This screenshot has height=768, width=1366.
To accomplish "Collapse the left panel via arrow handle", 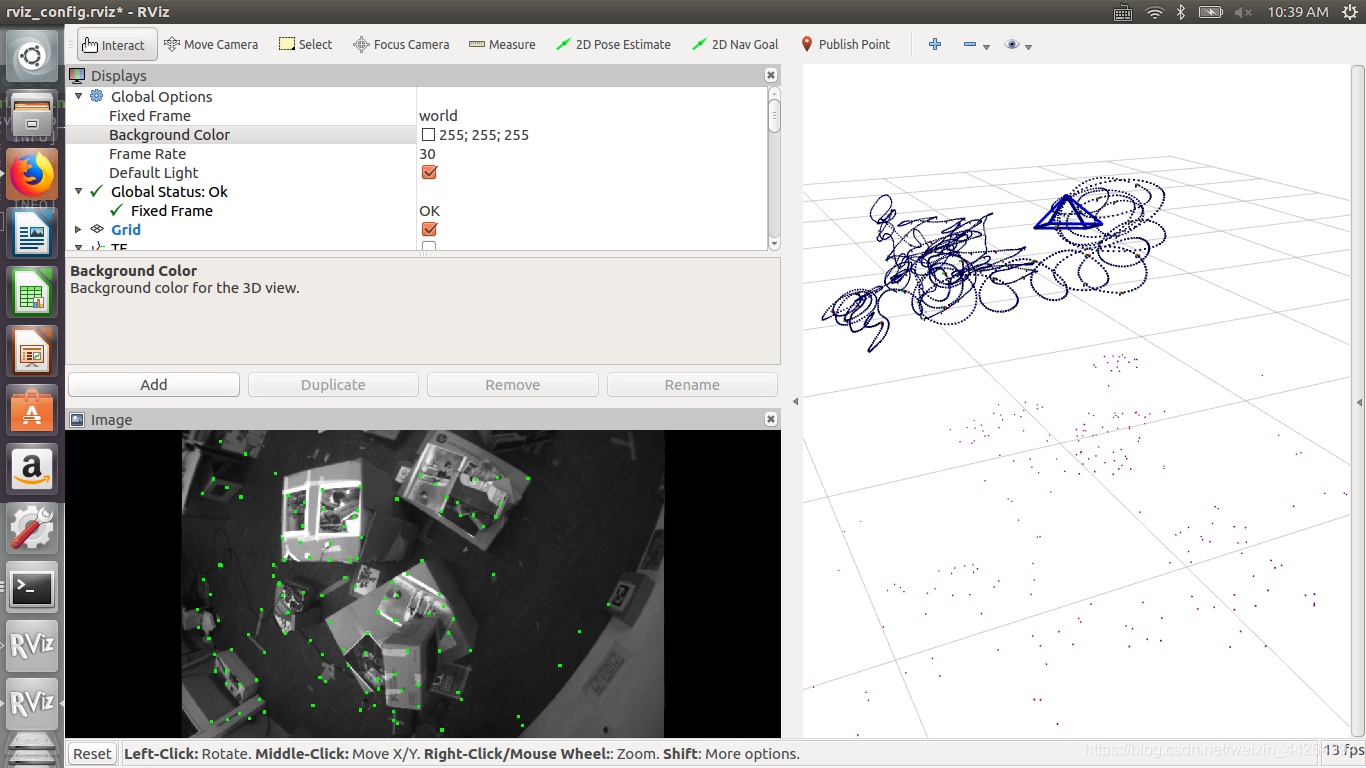I will point(795,401).
